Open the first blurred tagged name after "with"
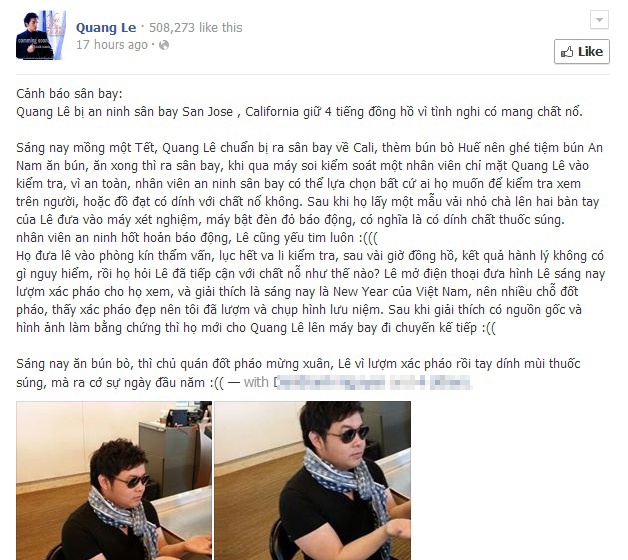This screenshot has height=560, width=628. 329,382
